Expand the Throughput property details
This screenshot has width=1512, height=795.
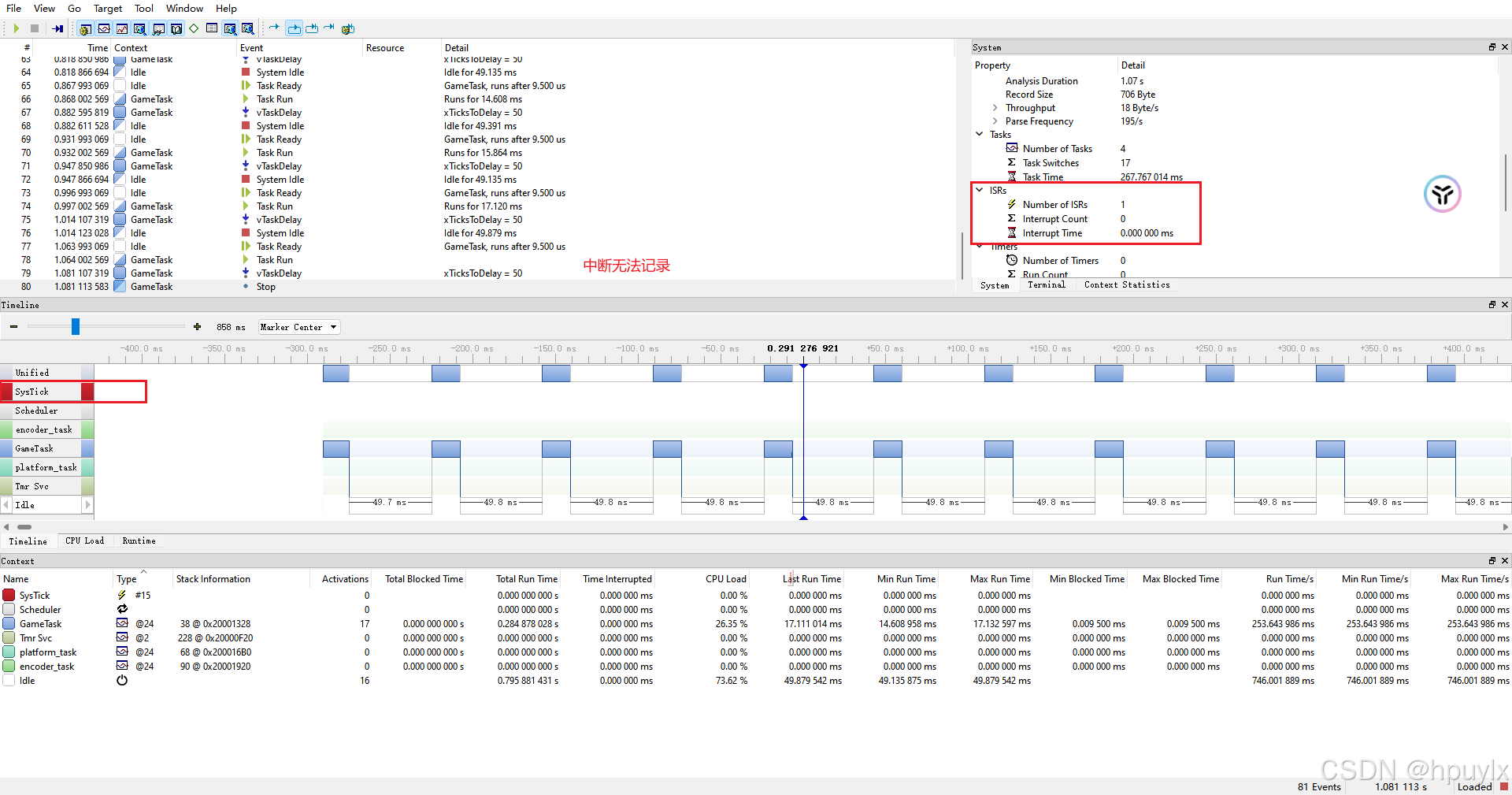(996, 108)
